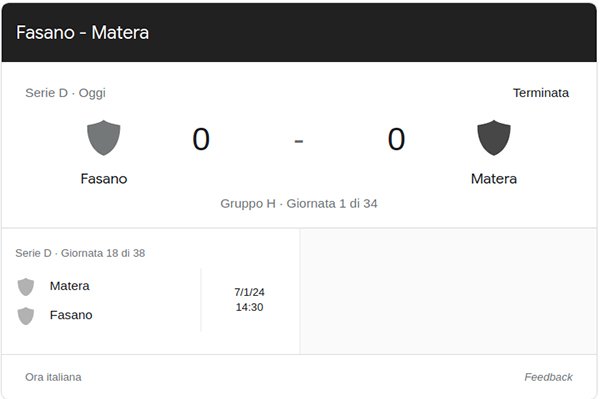Open the Feedback link

pos(548,377)
